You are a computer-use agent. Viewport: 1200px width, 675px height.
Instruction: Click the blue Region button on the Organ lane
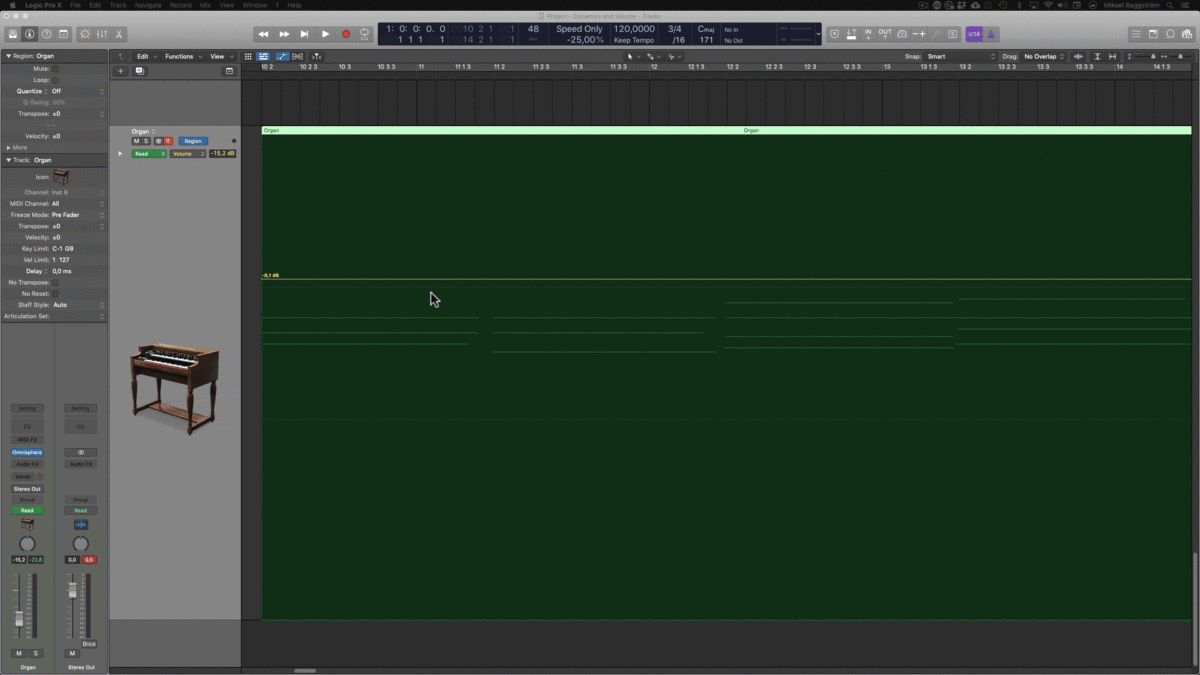point(192,141)
